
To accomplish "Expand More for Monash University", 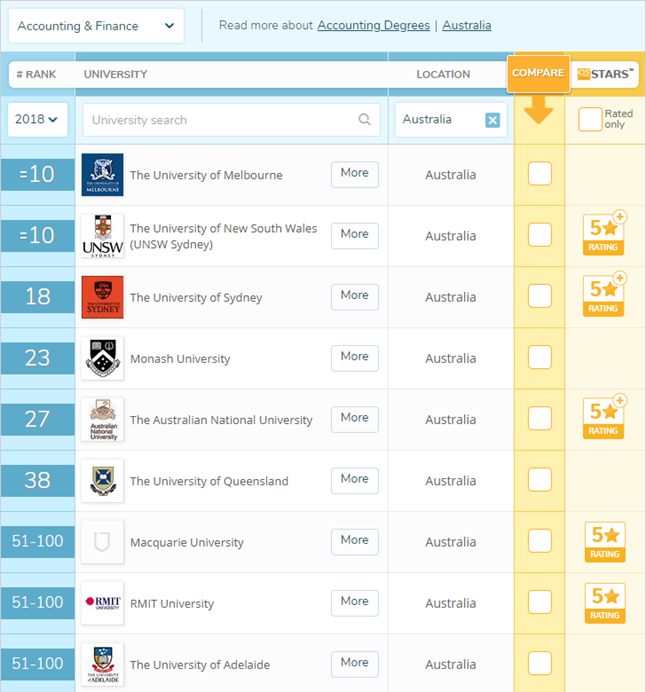I will 355,357.
